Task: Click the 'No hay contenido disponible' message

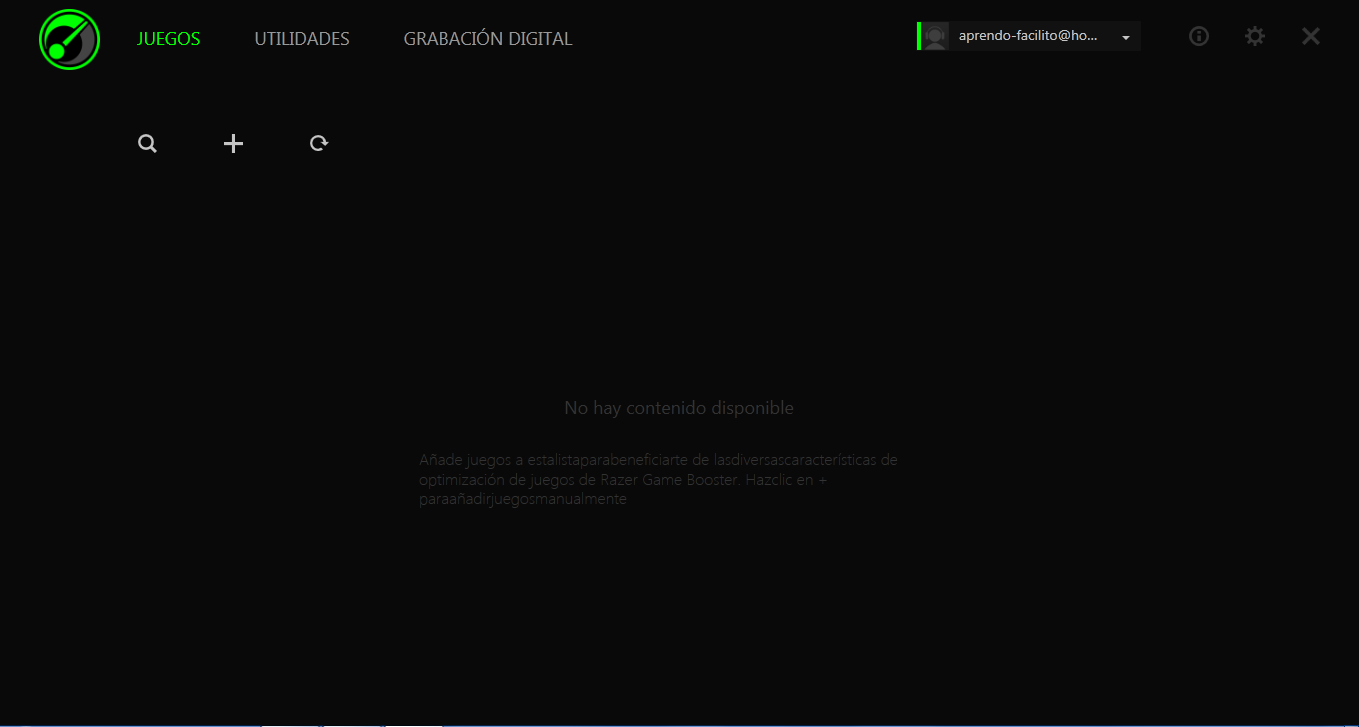Action: [679, 407]
